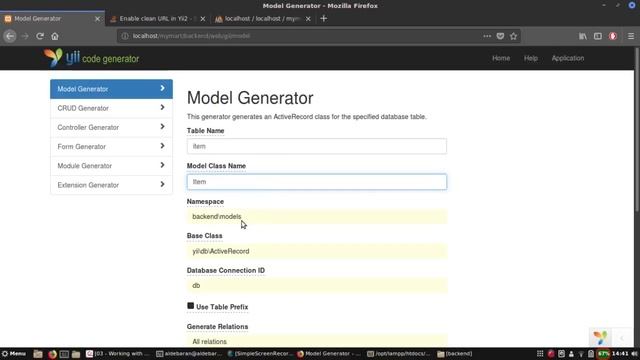Close the Enable clean URL in Yii2 tab
The height and width of the screenshot is (360, 640).
click(202, 19)
